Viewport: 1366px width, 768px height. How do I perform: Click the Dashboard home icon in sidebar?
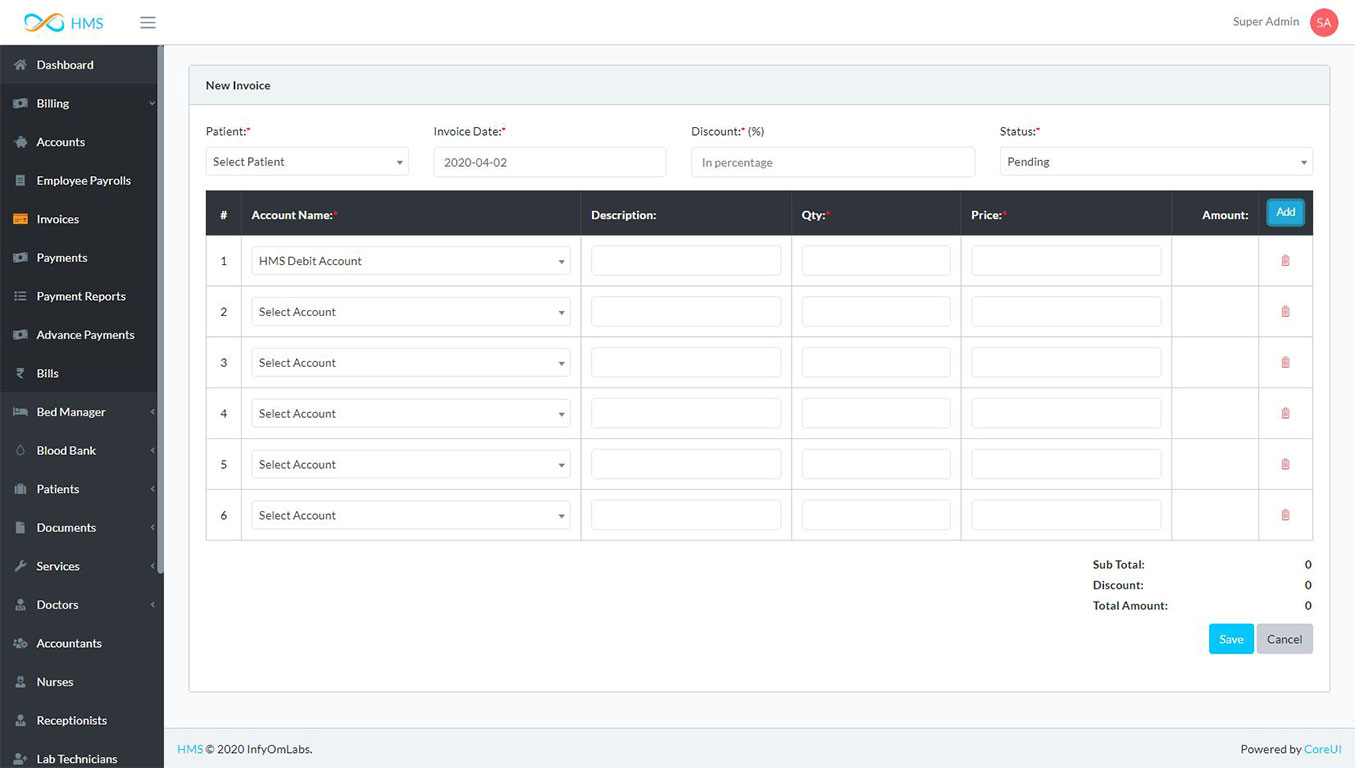[x=20, y=65]
